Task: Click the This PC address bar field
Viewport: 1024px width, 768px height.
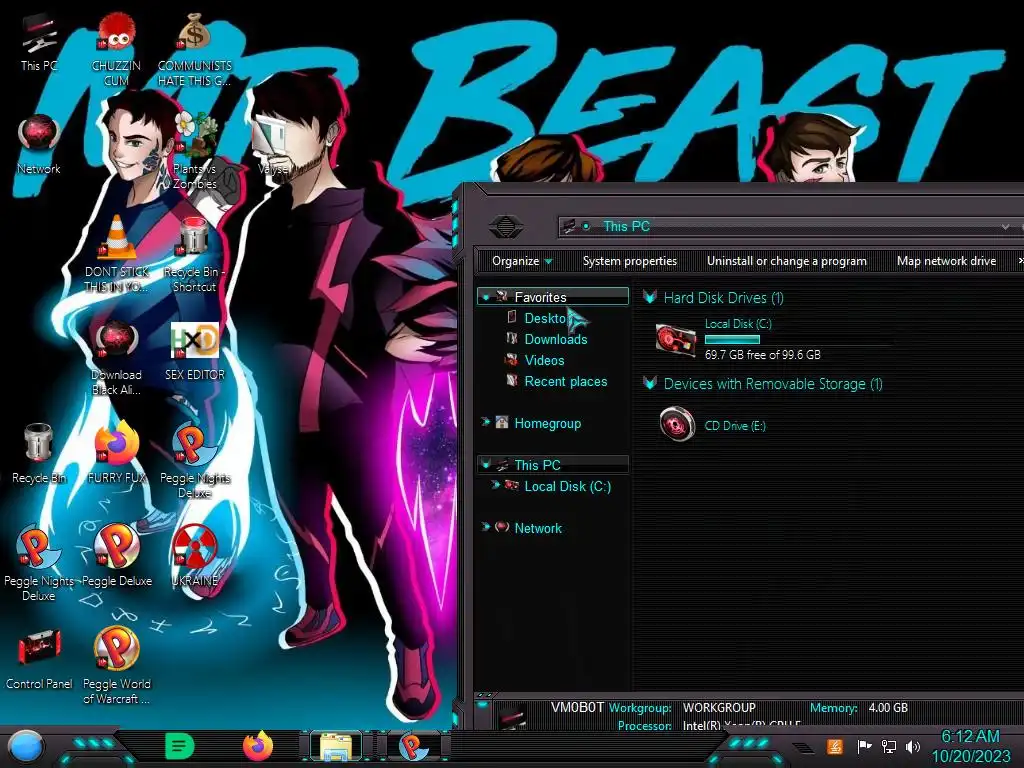Action: coord(784,227)
